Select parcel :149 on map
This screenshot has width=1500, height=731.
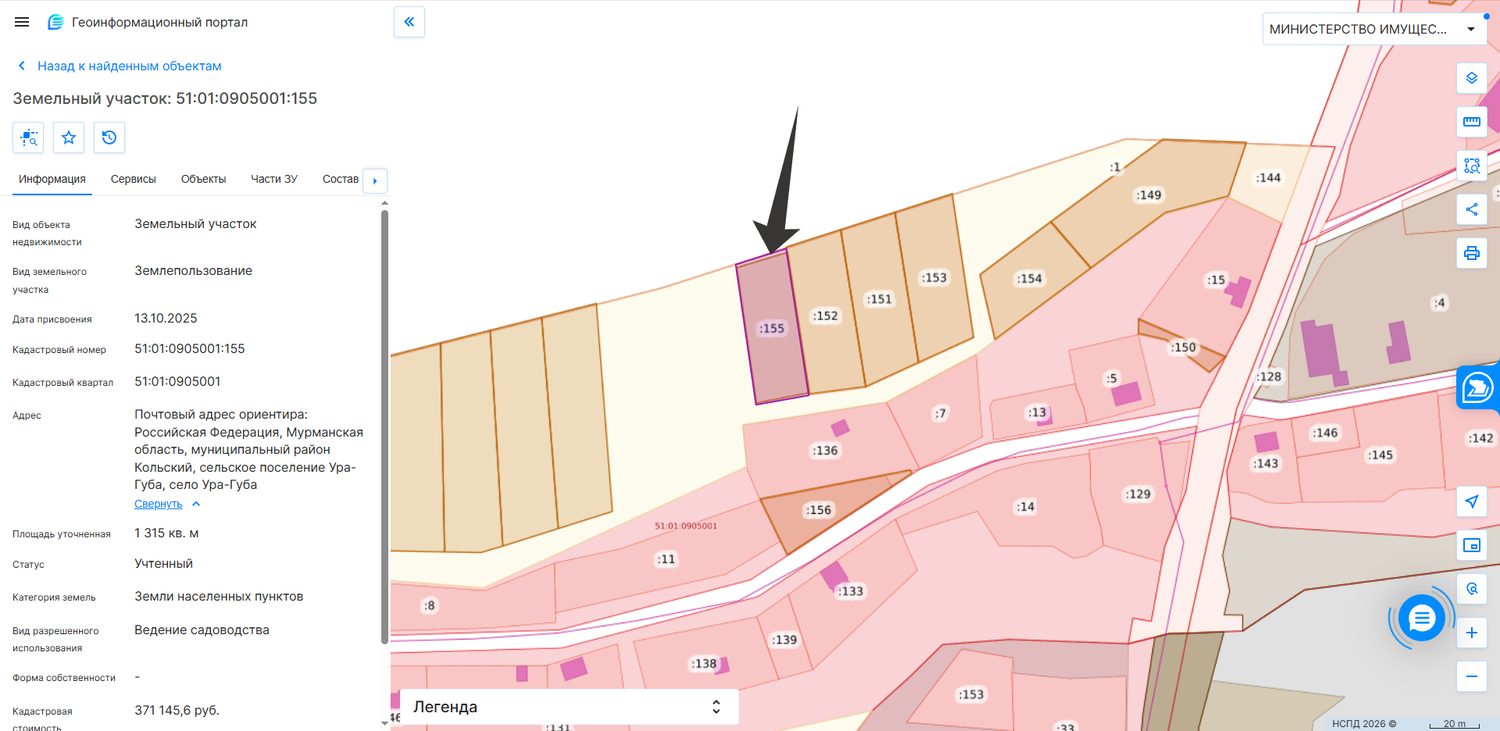tap(1150, 195)
